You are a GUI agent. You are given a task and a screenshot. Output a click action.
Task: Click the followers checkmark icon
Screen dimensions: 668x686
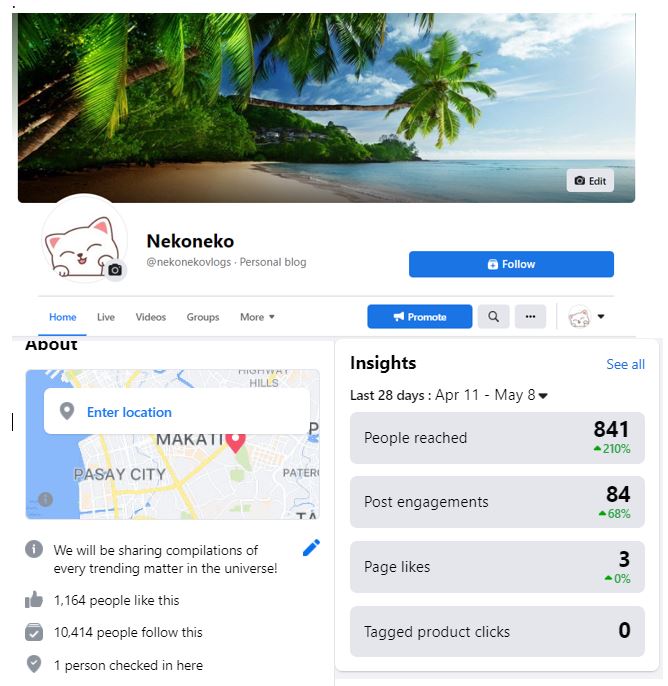pos(34,632)
